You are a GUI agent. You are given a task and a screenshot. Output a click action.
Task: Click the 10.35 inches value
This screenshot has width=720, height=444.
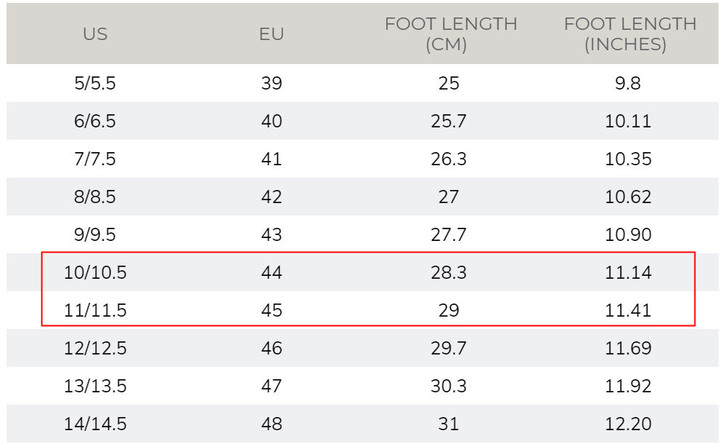(x=628, y=159)
